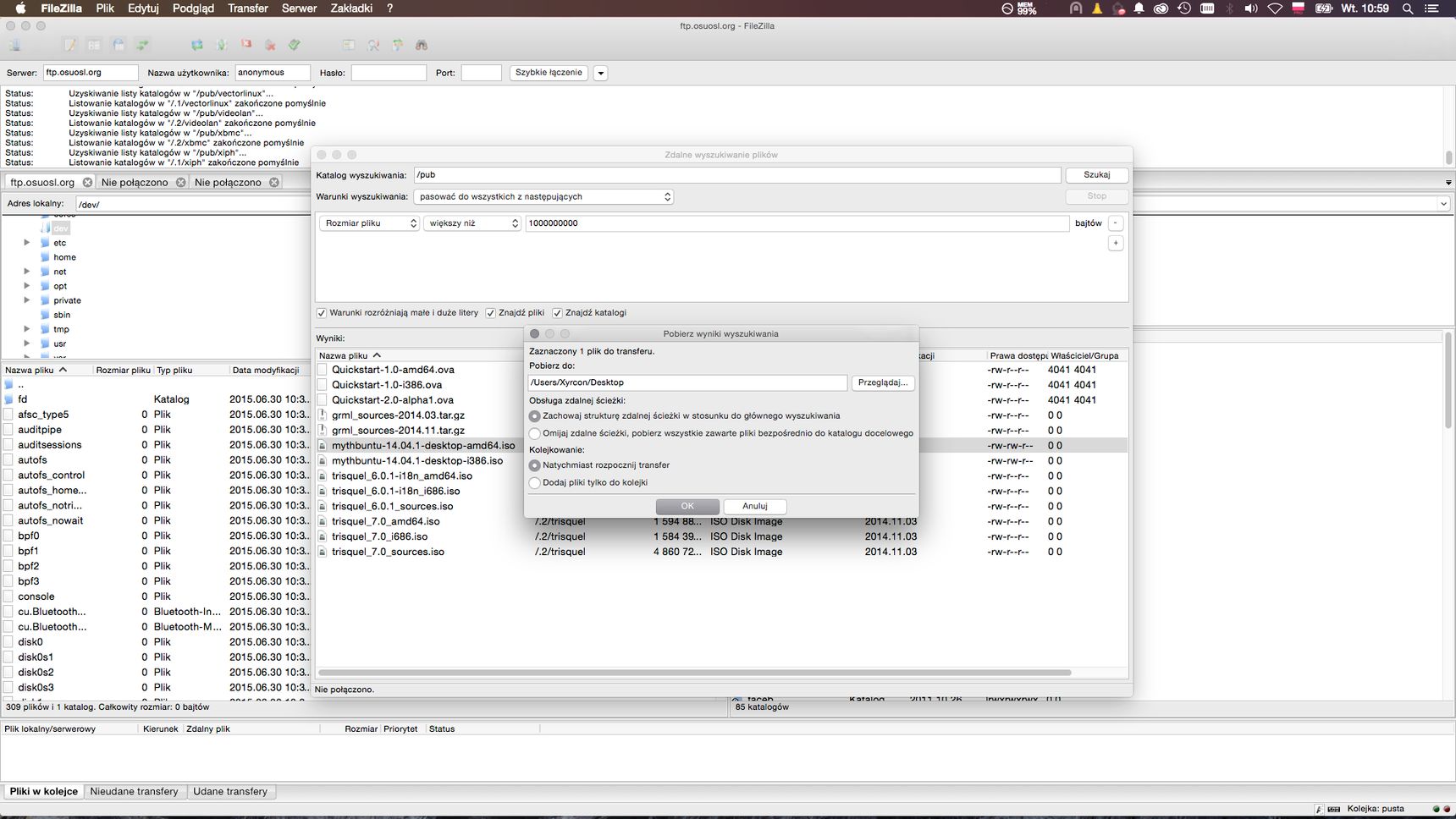This screenshot has width=1456, height=819.
Task: Reconnect to last server green check icon
Action: pyautogui.click(x=295, y=45)
